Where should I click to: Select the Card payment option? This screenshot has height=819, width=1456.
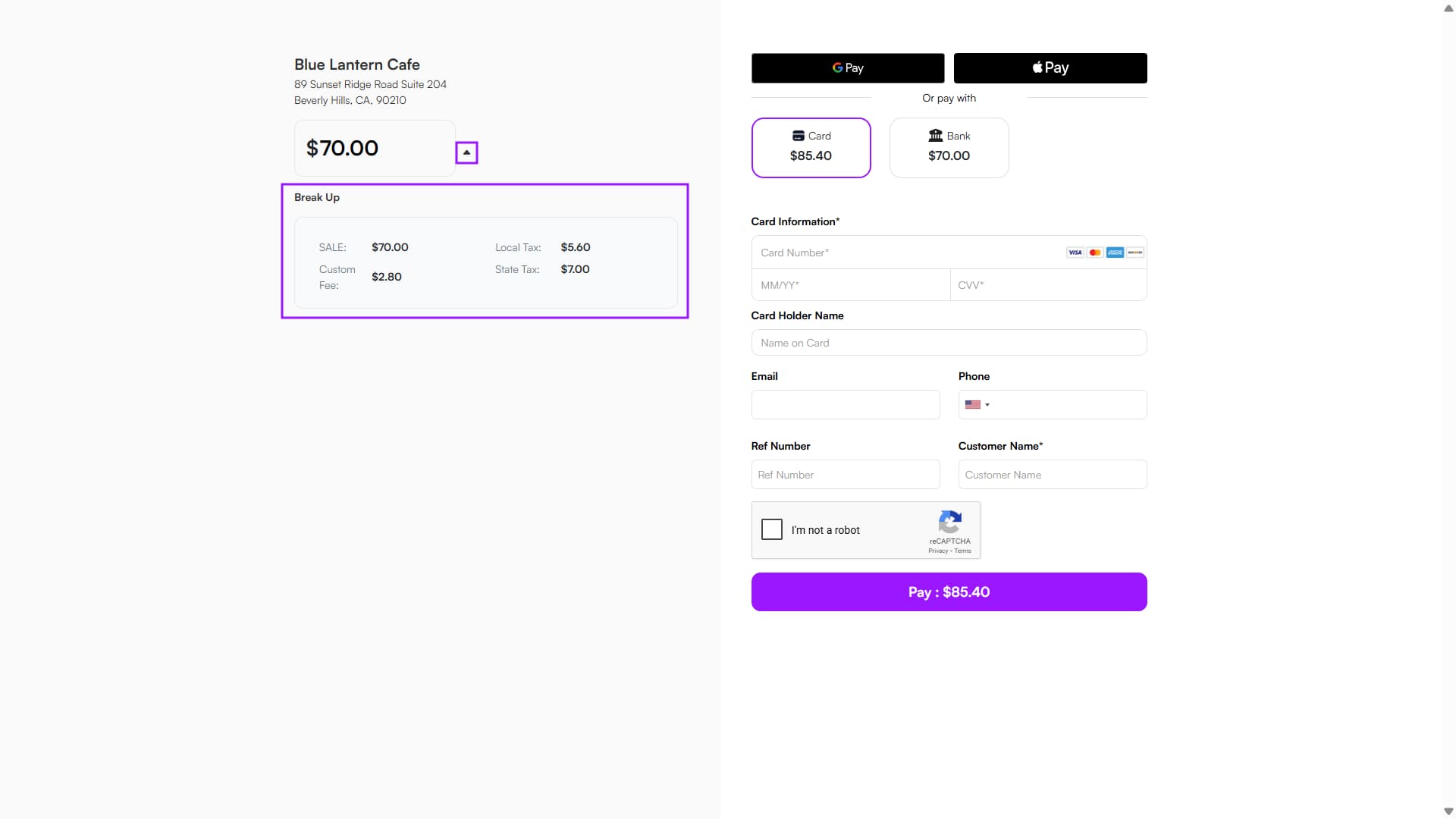coord(811,147)
